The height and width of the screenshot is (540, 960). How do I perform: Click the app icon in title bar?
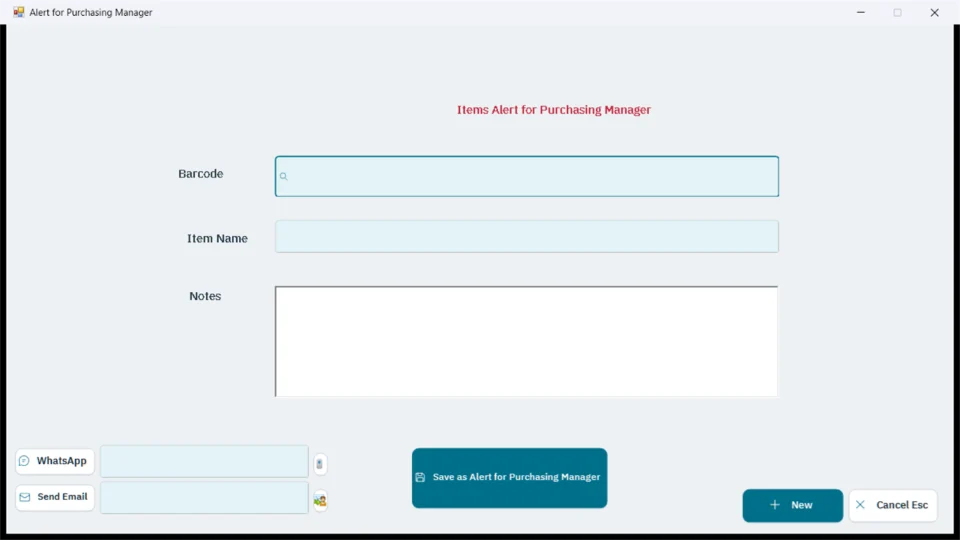coord(18,12)
